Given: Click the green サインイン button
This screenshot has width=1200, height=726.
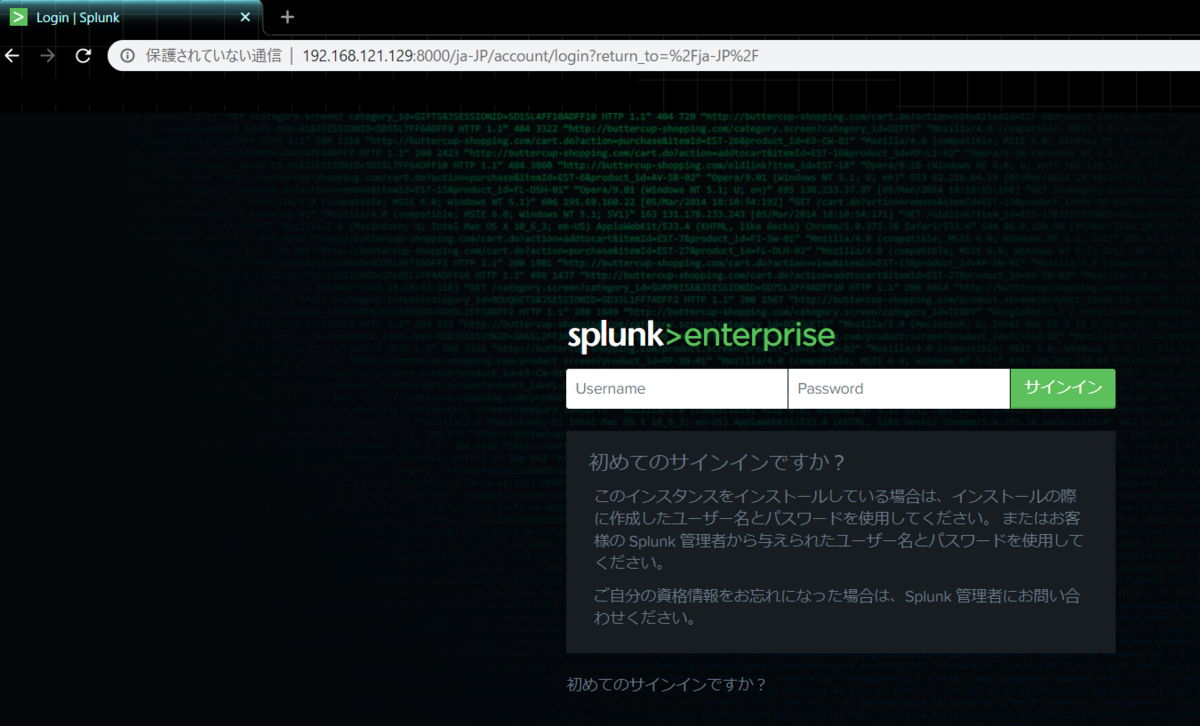Looking at the screenshot, I should tap(1063, 389).
